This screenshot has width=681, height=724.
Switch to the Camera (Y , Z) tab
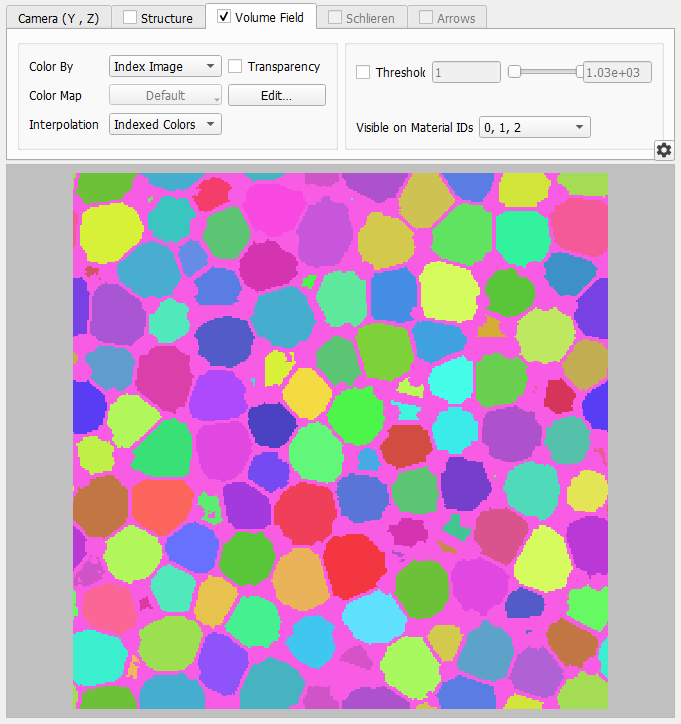59,18
